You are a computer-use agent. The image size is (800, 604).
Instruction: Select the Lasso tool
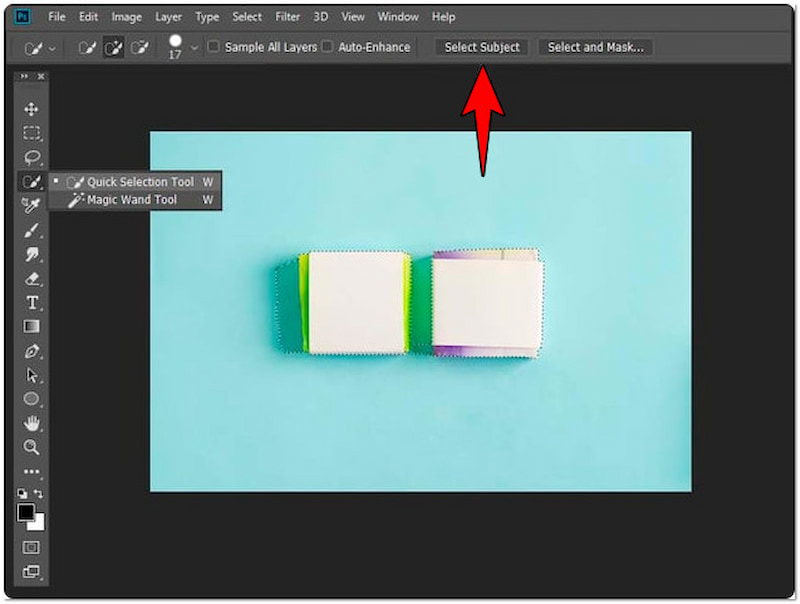[x=32, y=157]
